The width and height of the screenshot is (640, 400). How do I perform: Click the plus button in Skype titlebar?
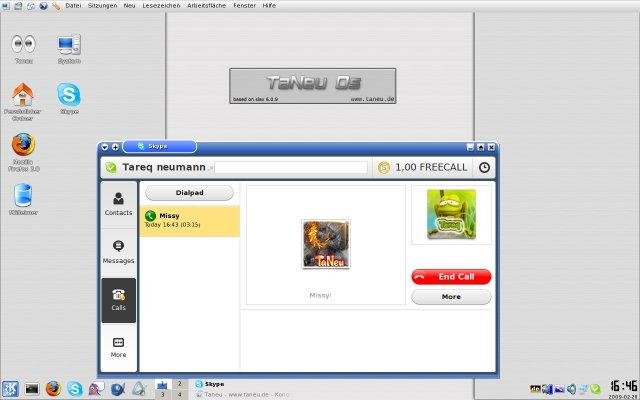pyautogui.click(x=115, y=147)
